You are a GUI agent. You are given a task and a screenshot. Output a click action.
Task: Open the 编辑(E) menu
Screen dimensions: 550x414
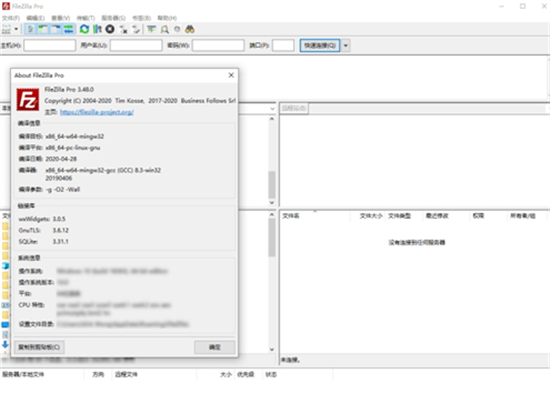(x=35, y=18)
